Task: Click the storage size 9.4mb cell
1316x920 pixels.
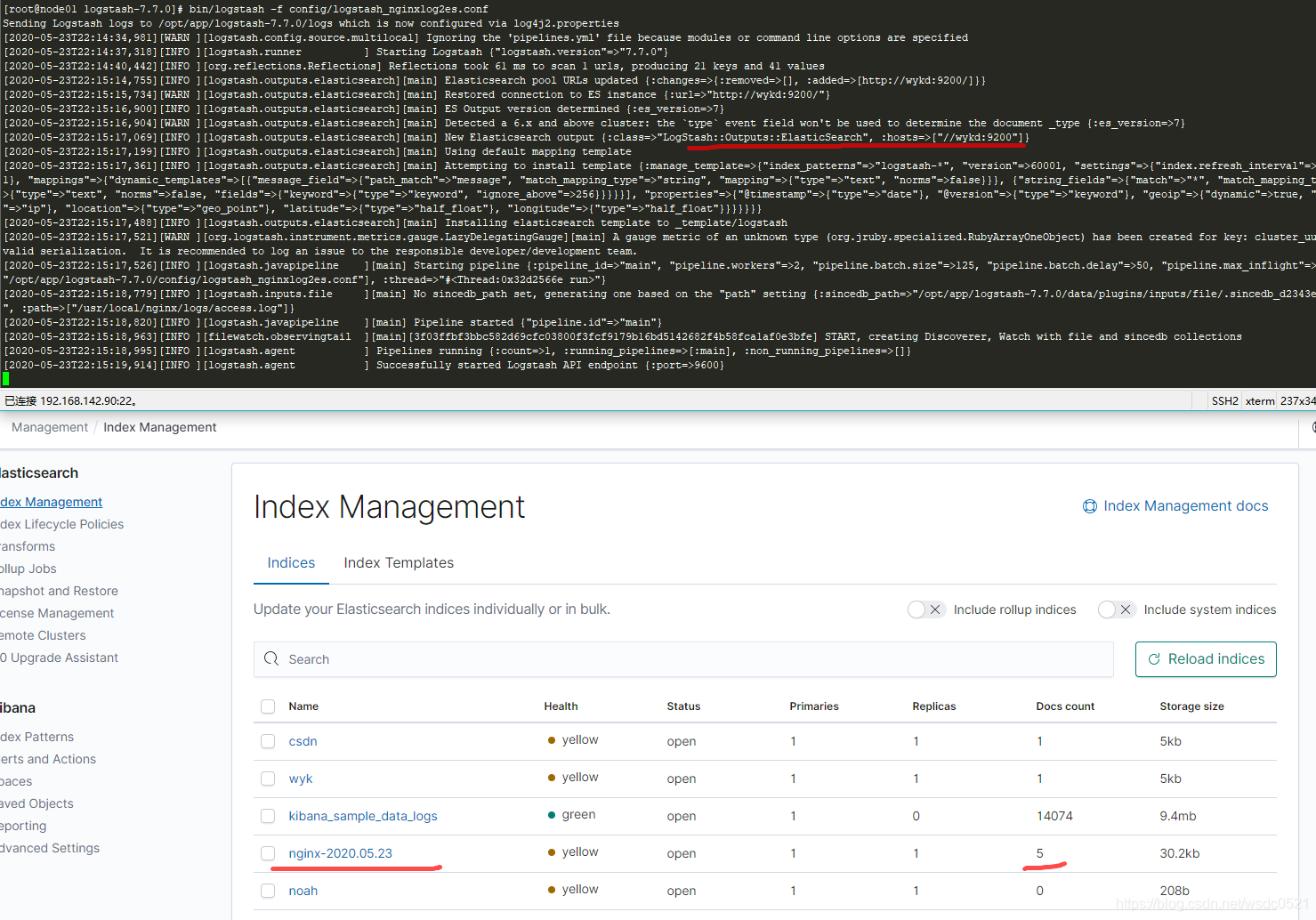Action: tap(1177, 816)
